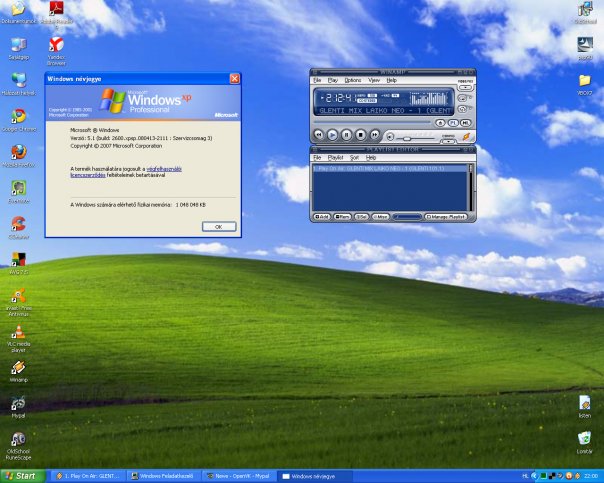Switch to Winamp taskbar button
604x483 pixels.
click(x=88, y=476)
